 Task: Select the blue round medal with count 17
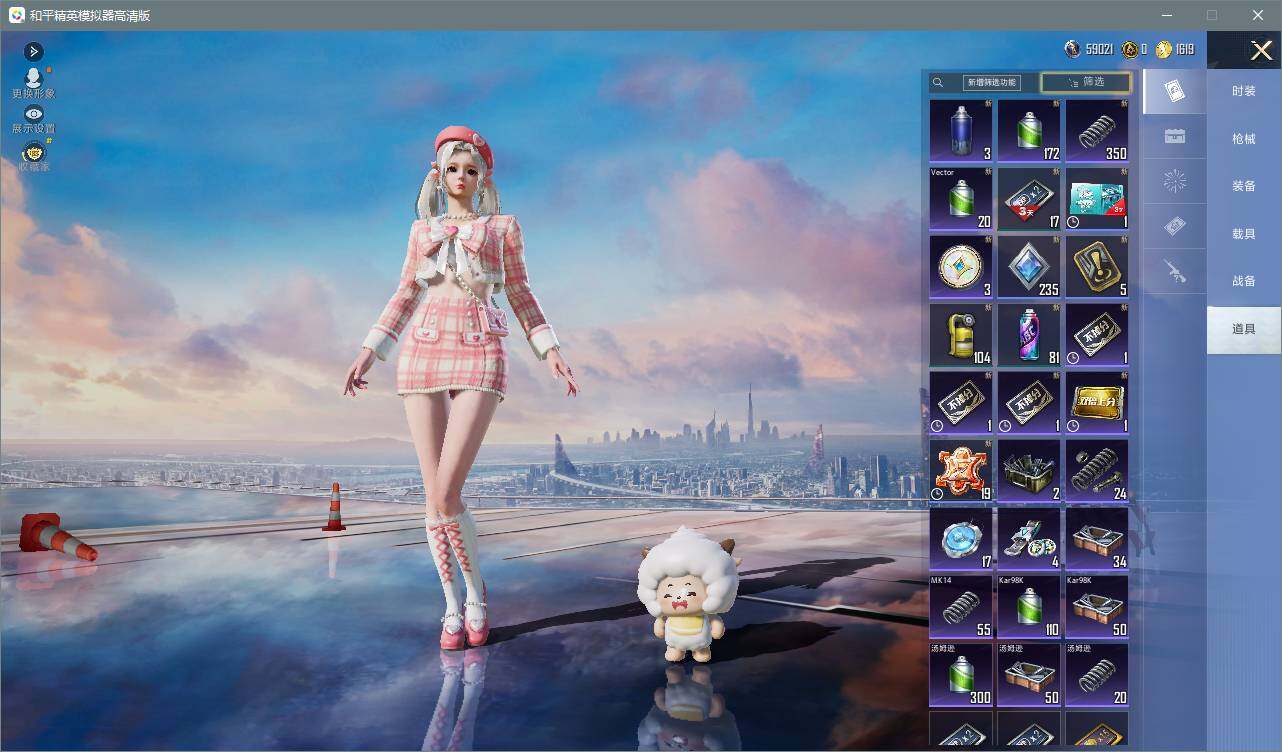(961, 539)
